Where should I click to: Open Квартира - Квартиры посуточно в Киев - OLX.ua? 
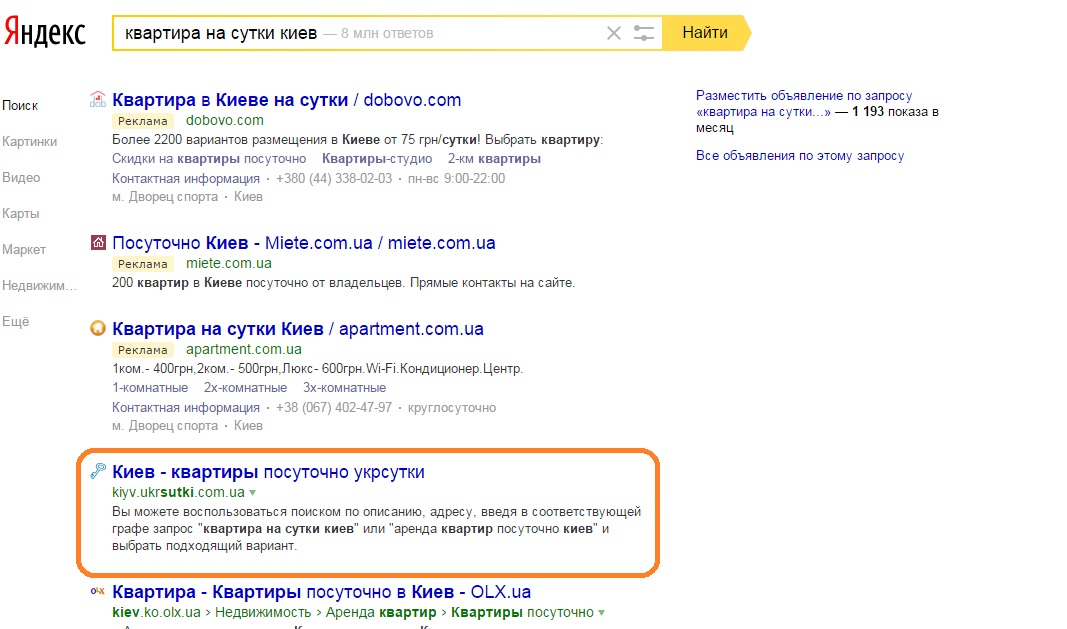click(321, 592)
